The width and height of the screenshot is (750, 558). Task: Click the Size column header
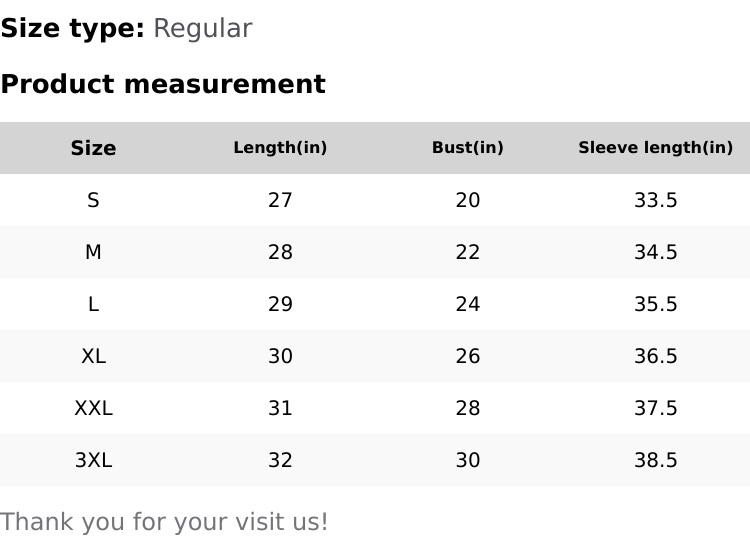(93, 148)
